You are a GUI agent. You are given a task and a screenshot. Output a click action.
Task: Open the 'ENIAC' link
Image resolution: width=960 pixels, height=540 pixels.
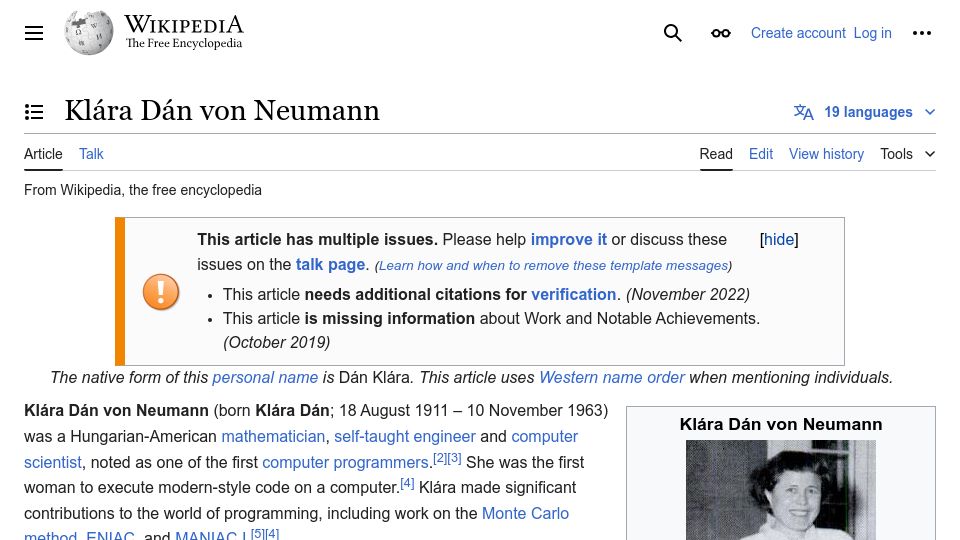[x=110, y=535]
